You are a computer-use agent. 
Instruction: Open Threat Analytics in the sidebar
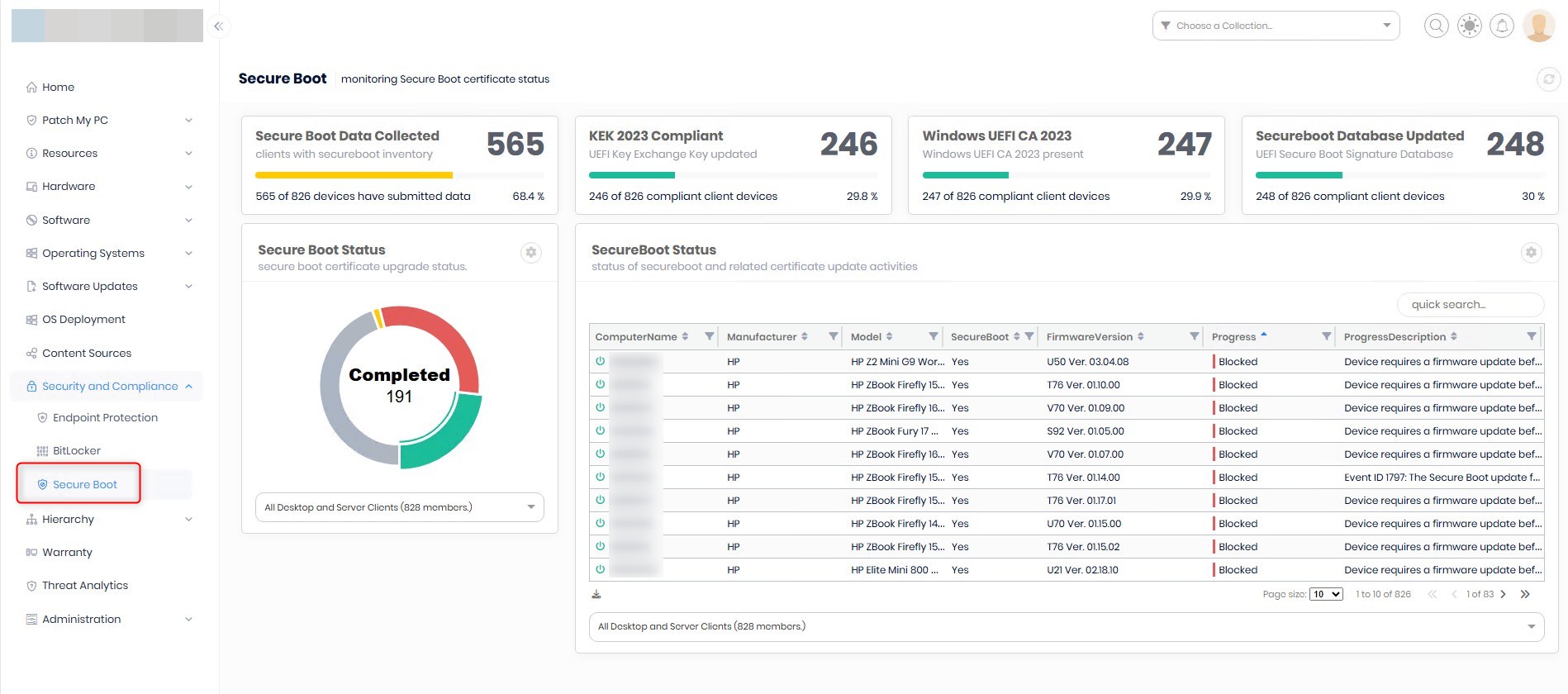tap(85, 586)
